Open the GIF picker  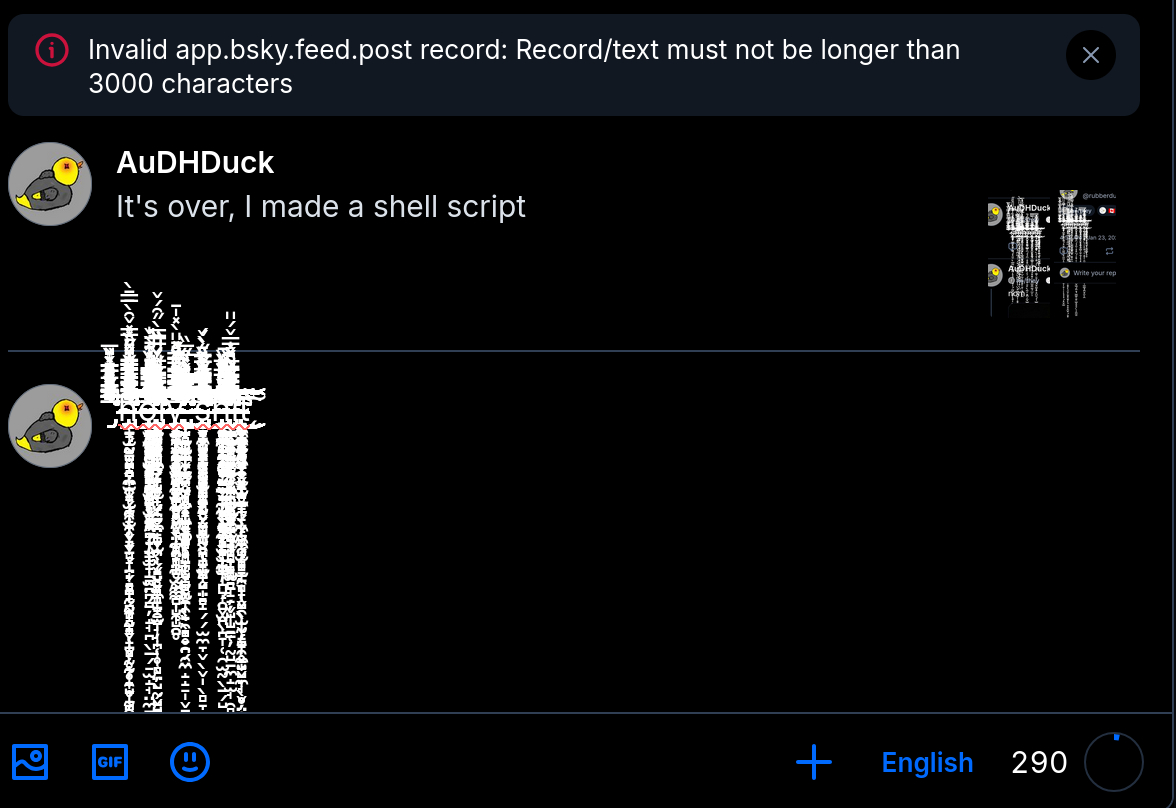pyautogui.click(x=110, y=762)
